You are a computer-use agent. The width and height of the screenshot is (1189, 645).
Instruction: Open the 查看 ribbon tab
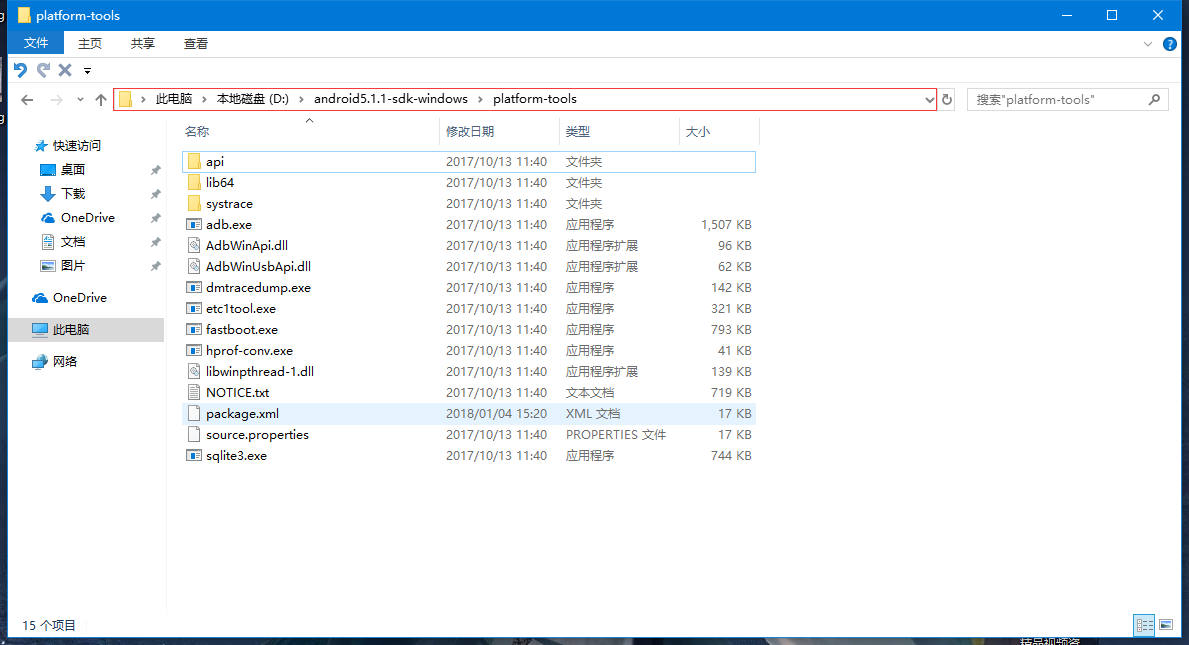196,43
